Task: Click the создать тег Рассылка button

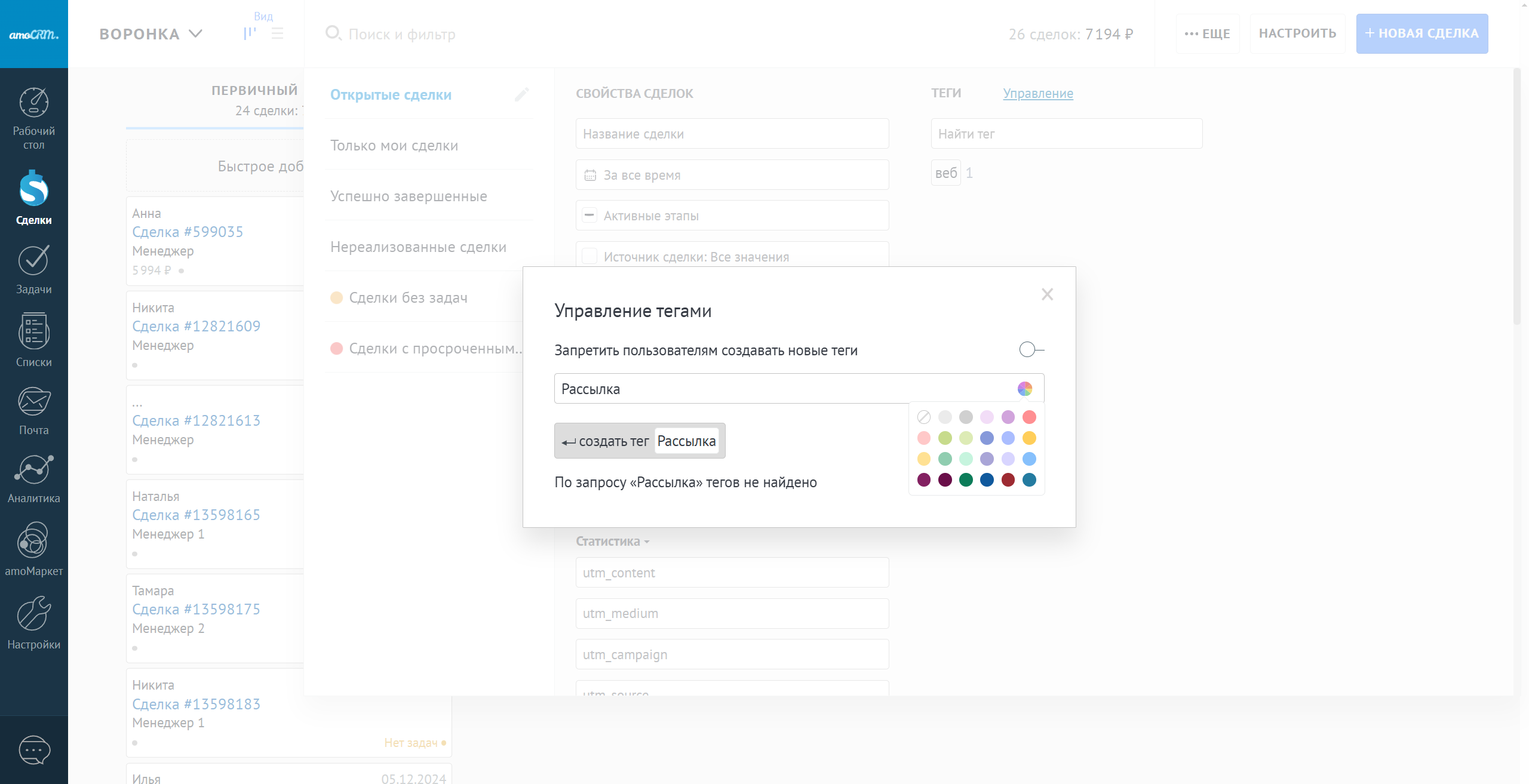Action: pos(639,441)
